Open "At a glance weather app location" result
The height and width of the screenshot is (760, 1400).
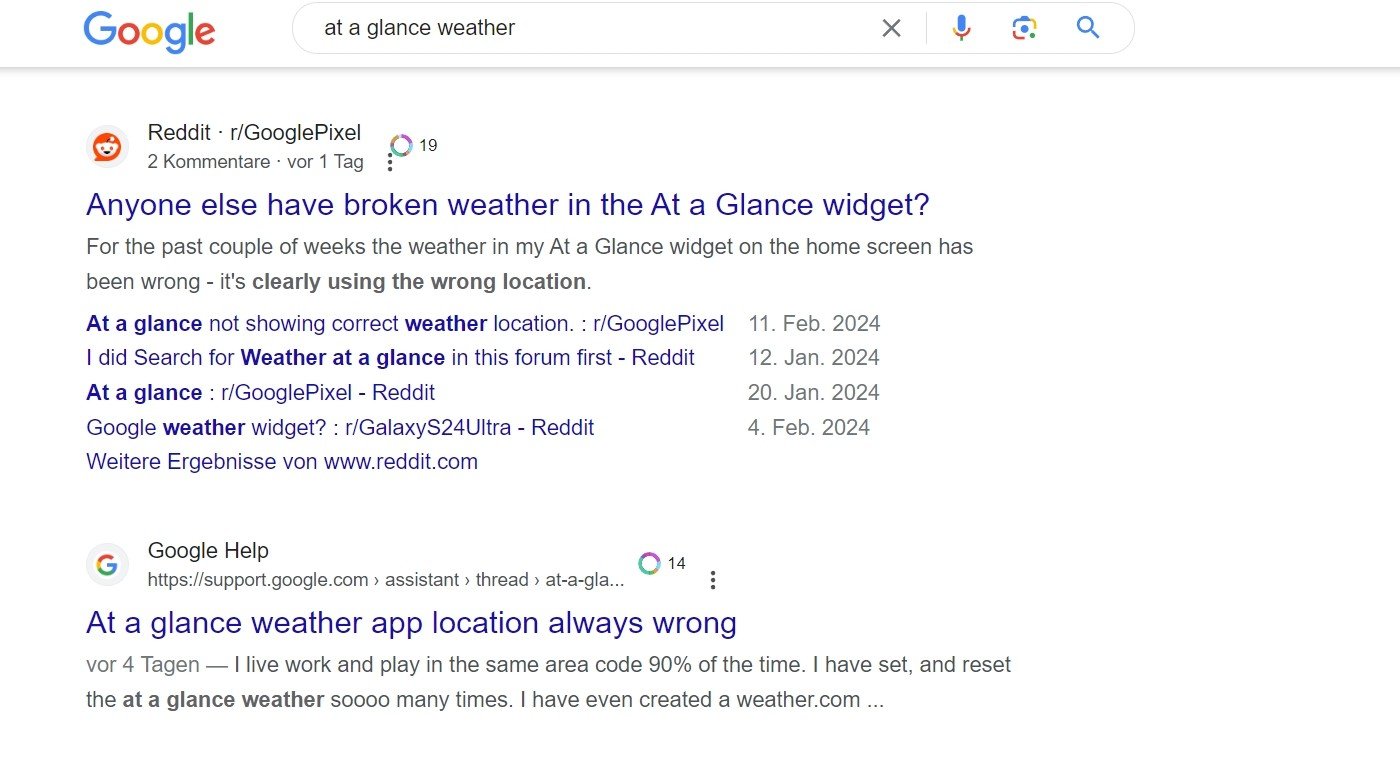pos(411,623)
